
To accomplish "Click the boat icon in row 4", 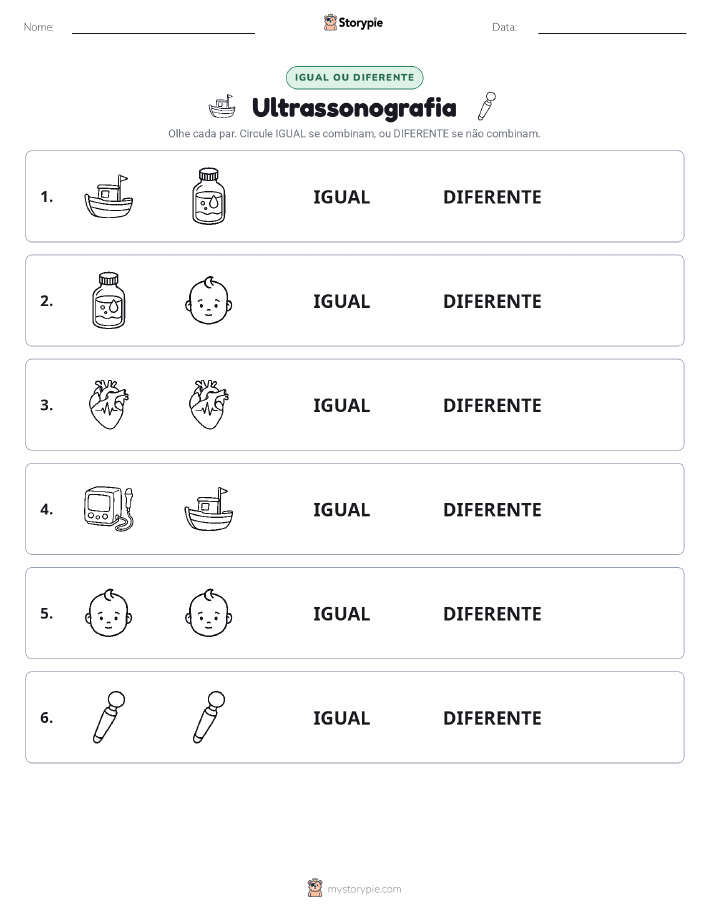I will pos(209,509).
